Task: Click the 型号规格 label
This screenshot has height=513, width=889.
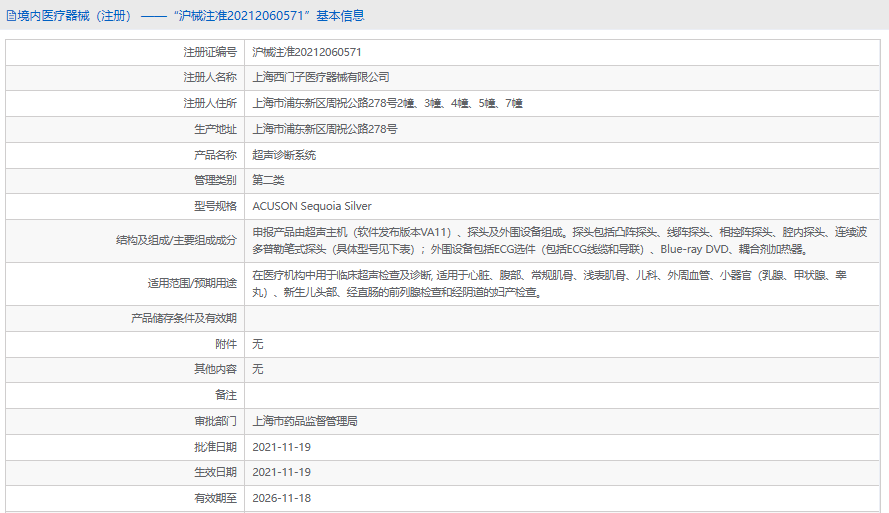Action: click(x=215, y=206)
